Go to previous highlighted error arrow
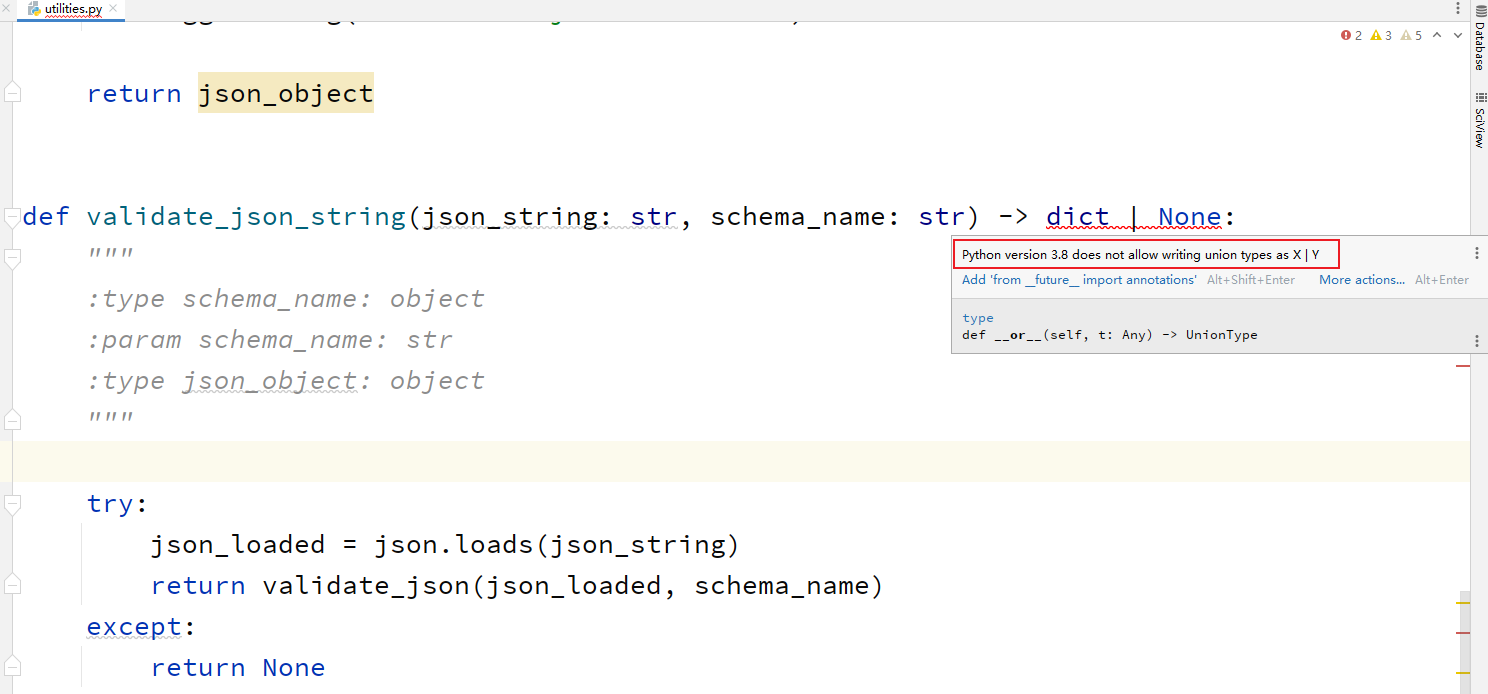1488x694 pixels. [x=1437, y=35]
